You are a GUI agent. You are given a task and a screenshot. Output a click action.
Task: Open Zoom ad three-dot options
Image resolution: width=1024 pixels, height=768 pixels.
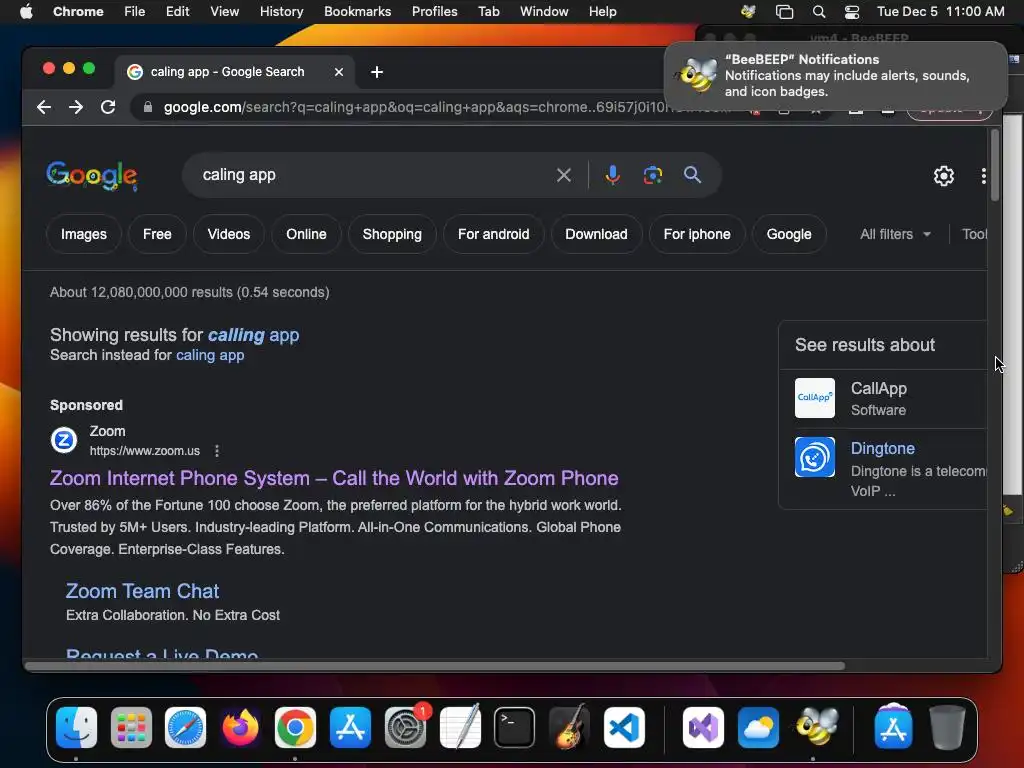point(217,451)
